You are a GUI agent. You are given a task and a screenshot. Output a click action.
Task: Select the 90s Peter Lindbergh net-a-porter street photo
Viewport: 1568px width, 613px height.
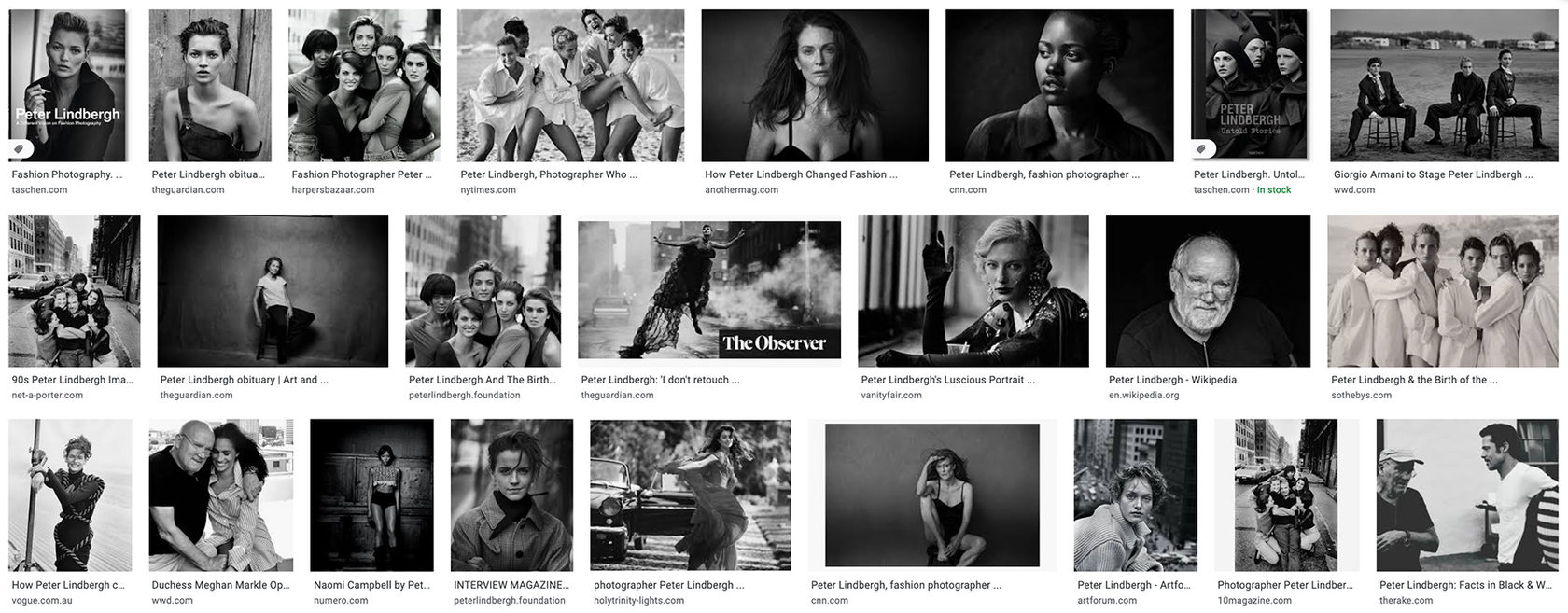point(74,291)
